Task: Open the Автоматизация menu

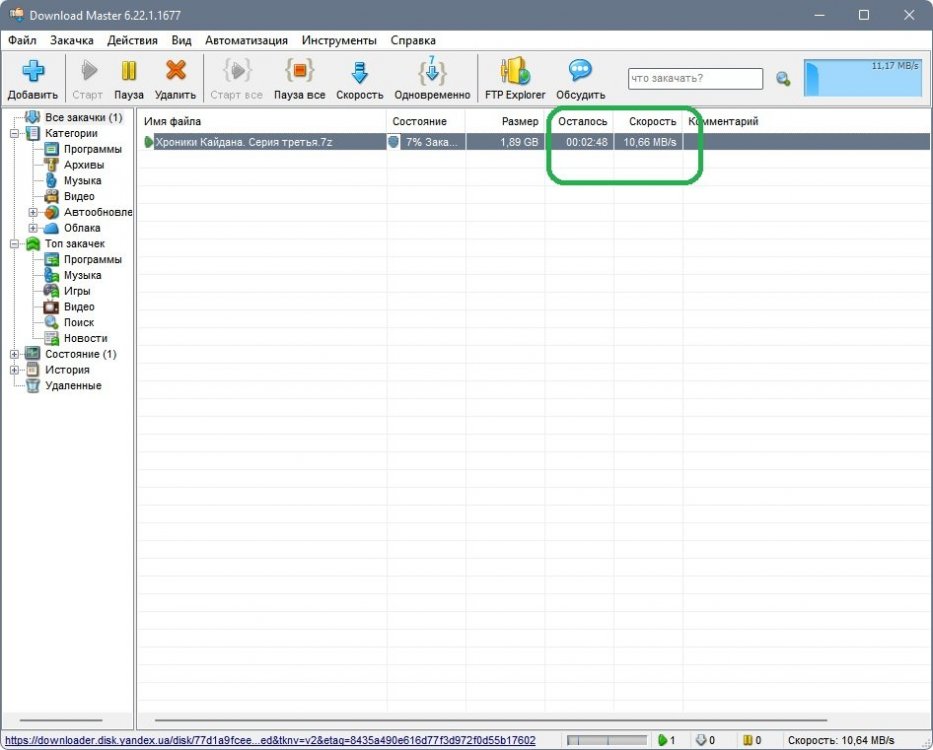Action: point(246,40)
